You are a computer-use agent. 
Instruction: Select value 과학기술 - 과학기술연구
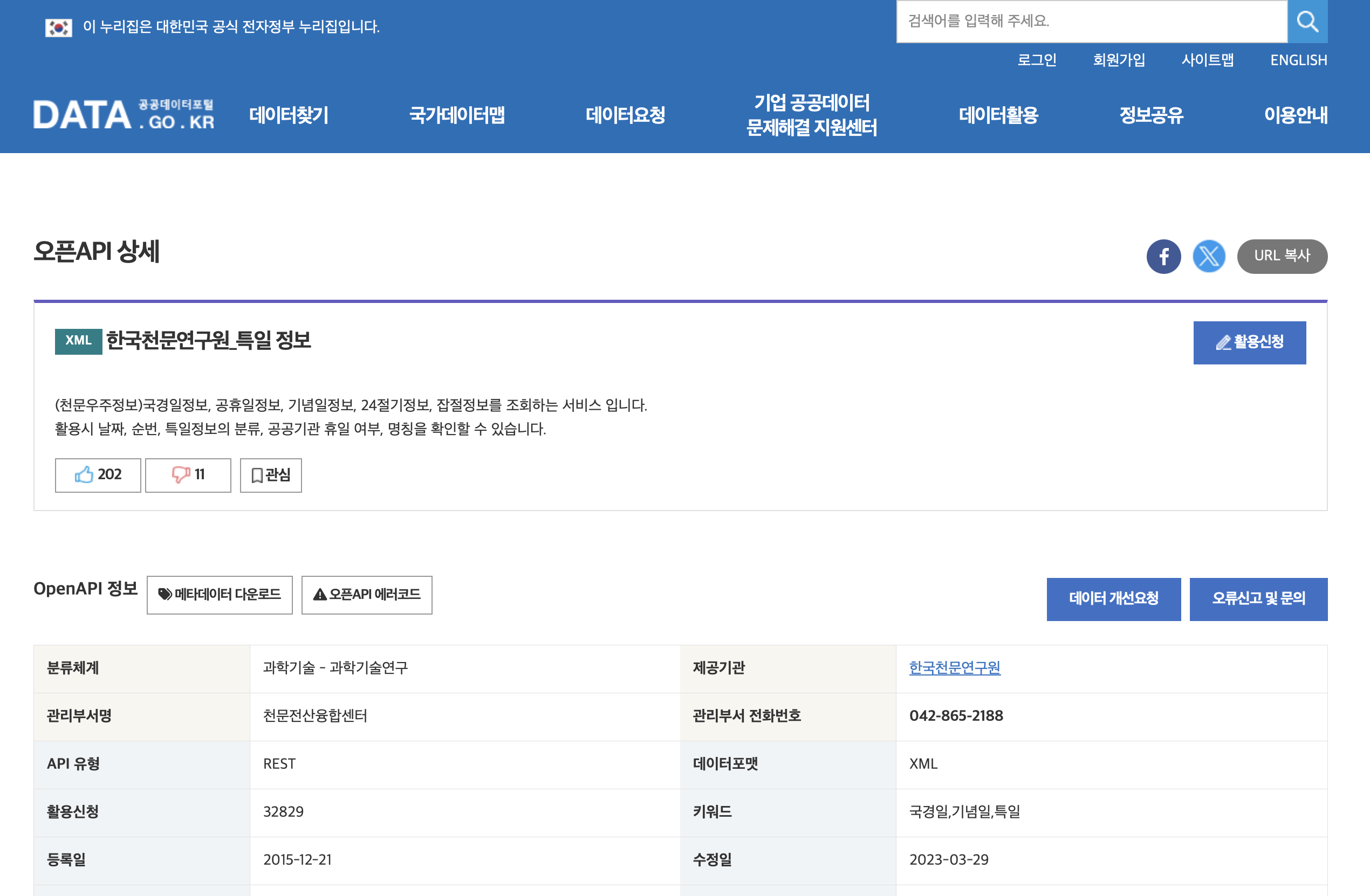(x=335, y=667)
